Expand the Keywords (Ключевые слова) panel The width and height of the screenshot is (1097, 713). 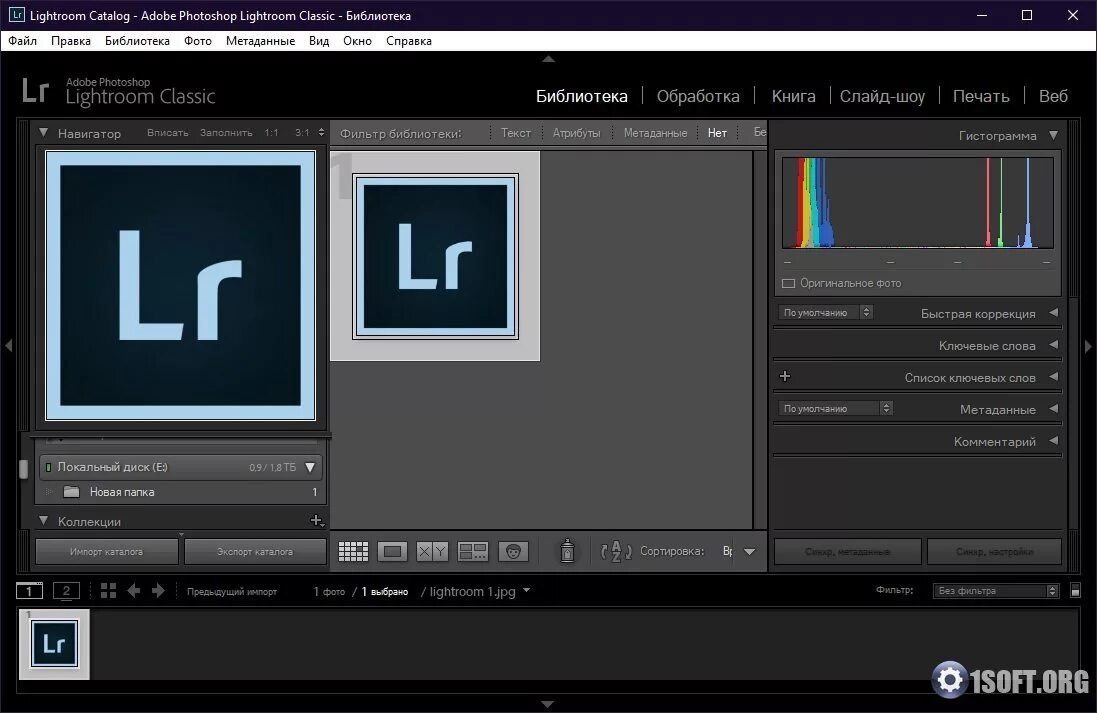pos(1054,345)
